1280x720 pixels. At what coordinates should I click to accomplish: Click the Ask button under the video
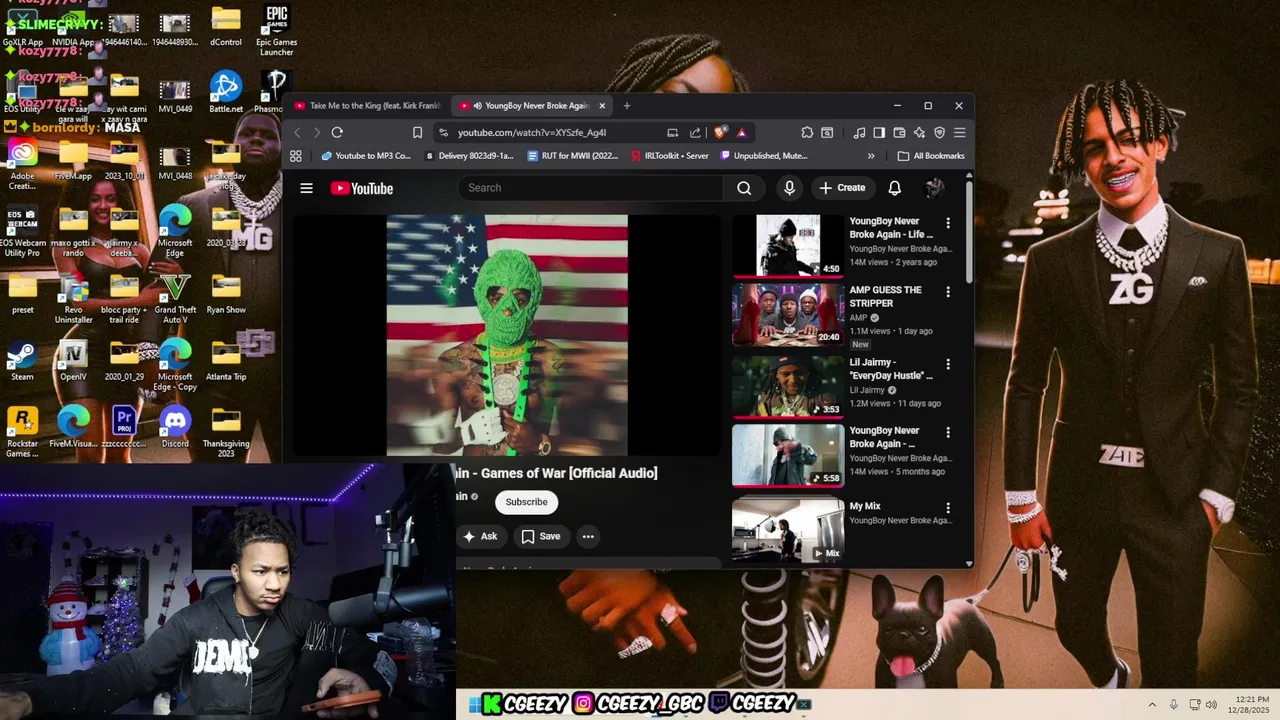pyautogui.click(x=480, y=536)
